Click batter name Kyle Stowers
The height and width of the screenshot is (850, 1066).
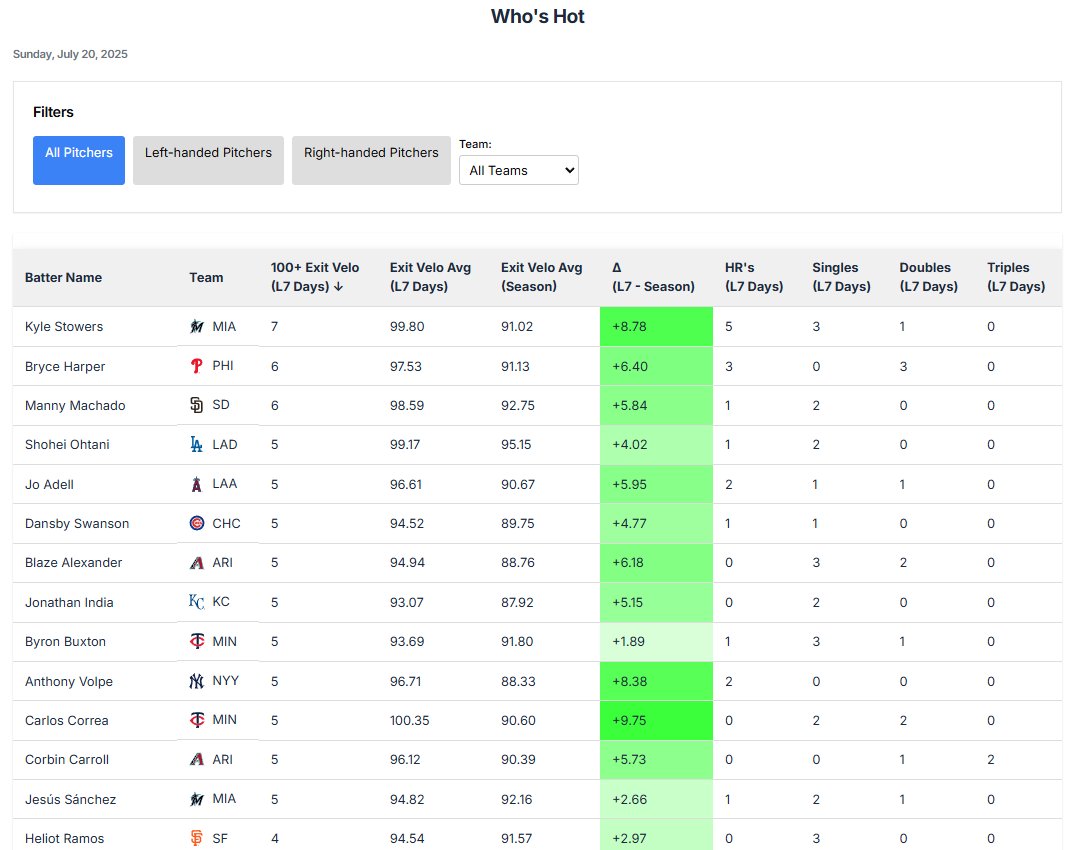click(x=64, y=326)
